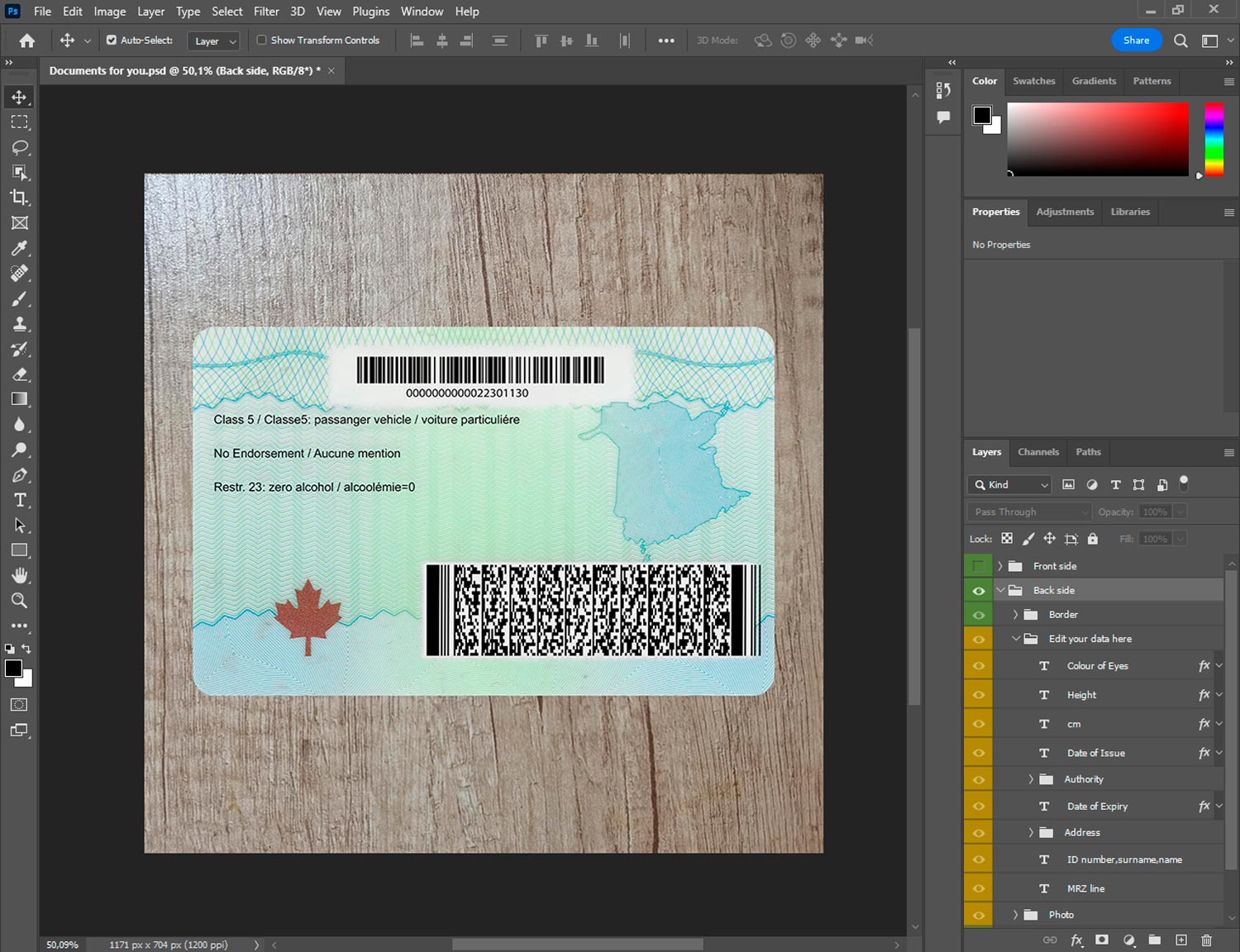
Task: Click the delete layer trash icon
Action: 1206,940
